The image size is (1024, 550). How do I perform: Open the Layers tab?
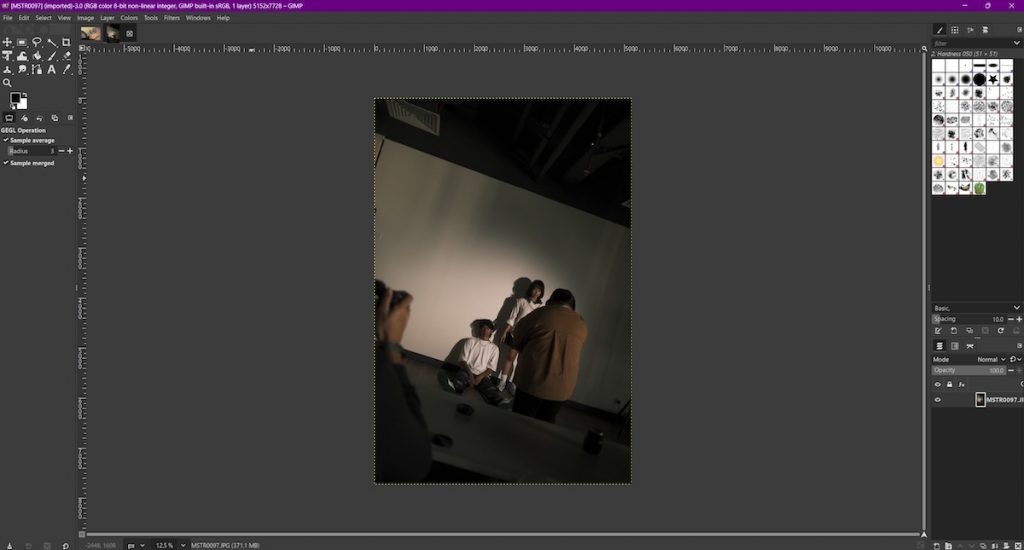tap(940, 346)
